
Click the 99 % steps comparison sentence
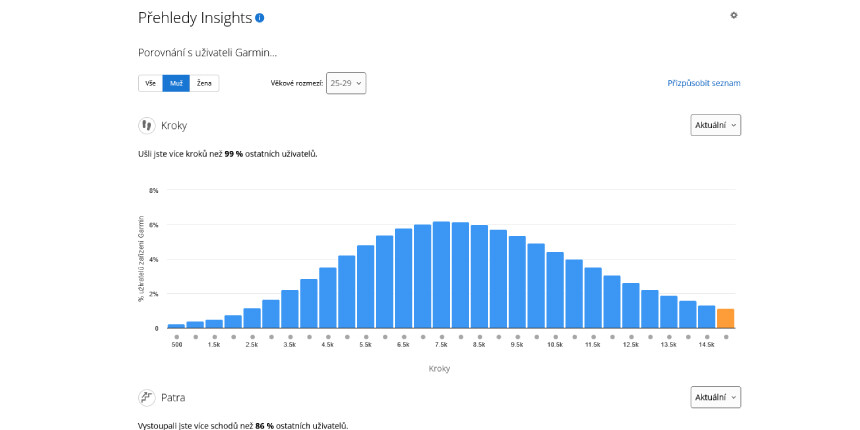point(228,154)
